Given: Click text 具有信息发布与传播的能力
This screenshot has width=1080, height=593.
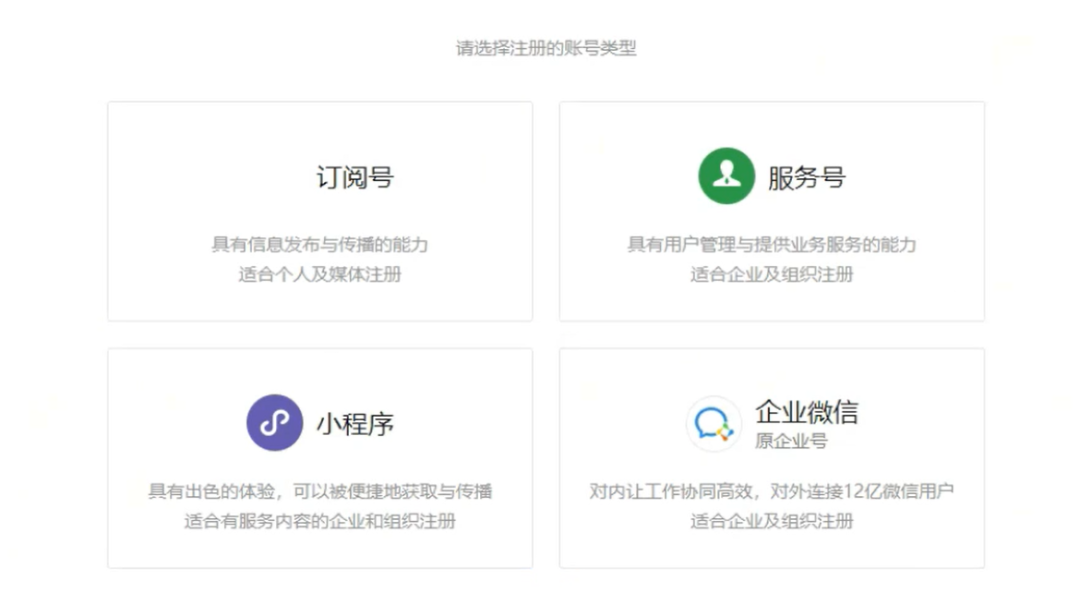Looking at the screenshot, I should click(x=320, y=245).
